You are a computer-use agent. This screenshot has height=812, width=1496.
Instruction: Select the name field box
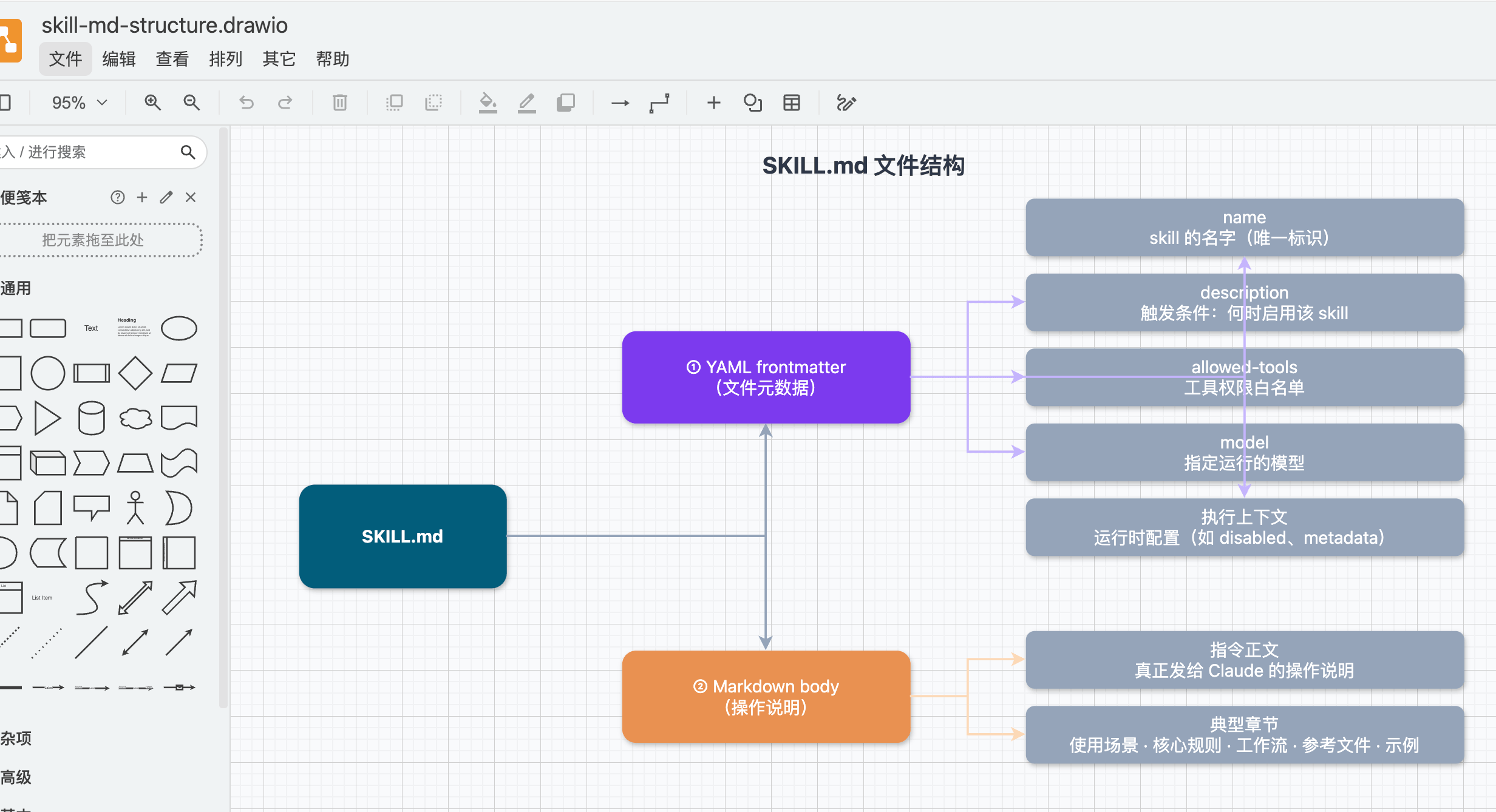(1245, 228)
